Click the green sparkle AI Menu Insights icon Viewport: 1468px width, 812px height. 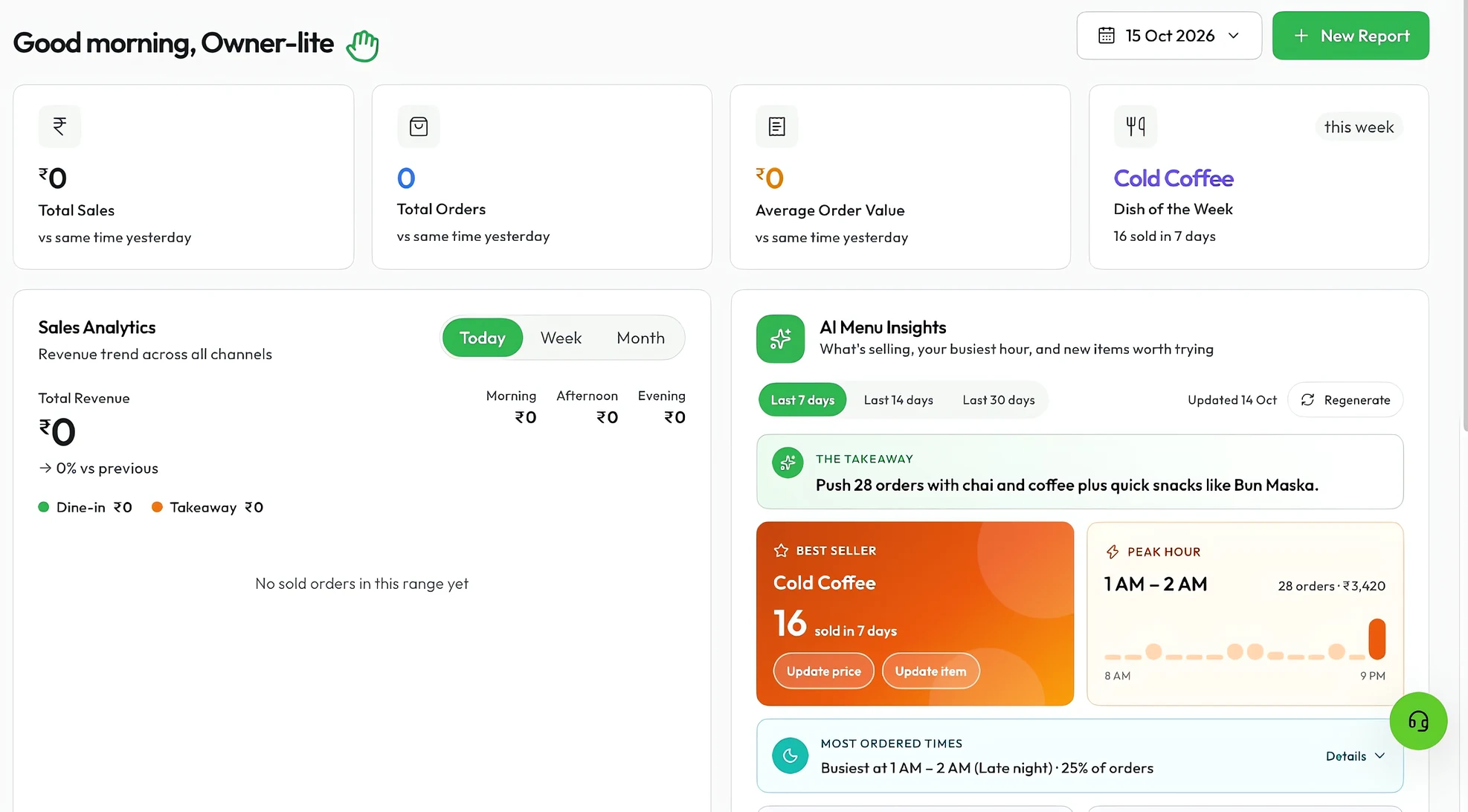point(780,339)
